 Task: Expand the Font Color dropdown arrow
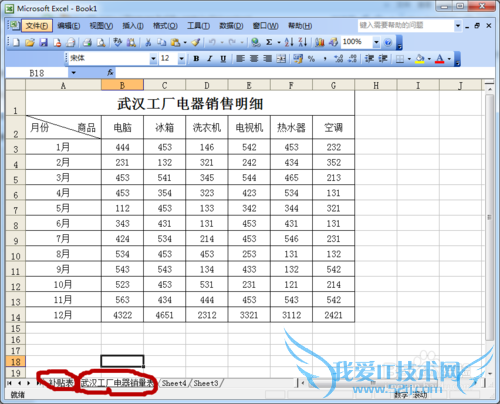(449, 59)
